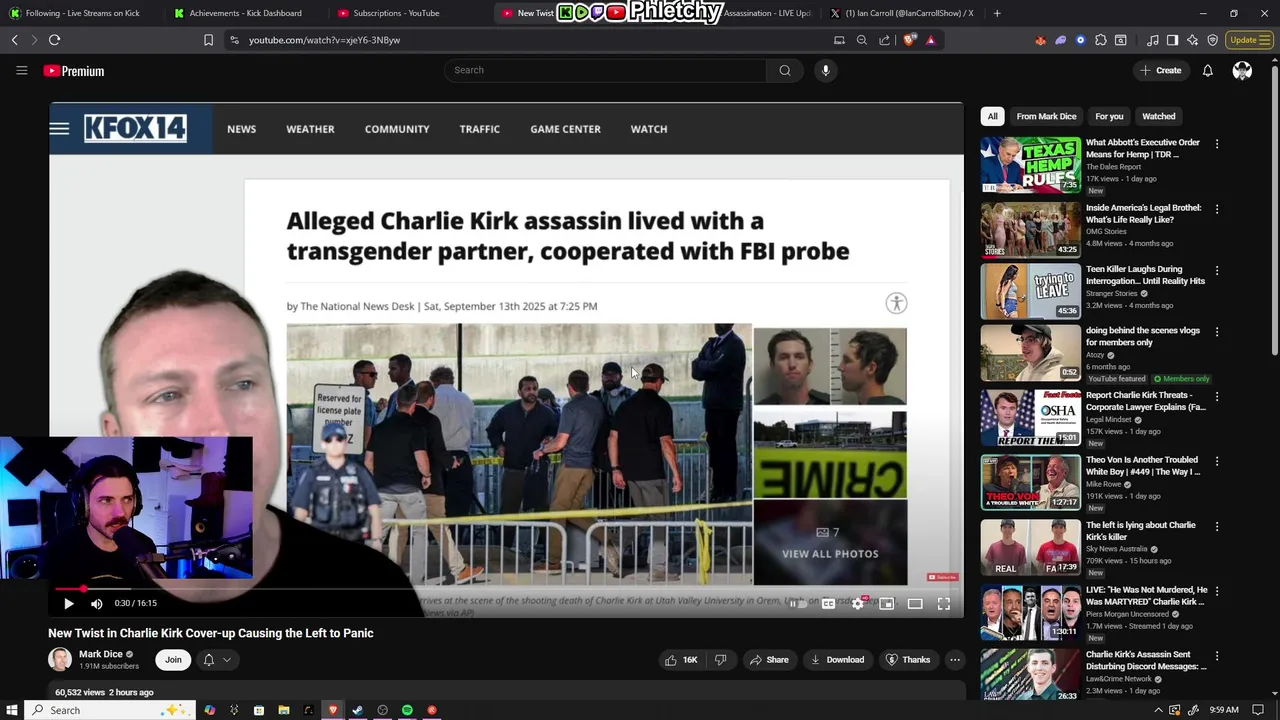Submit search via magnifying glass button

(785, 70)
